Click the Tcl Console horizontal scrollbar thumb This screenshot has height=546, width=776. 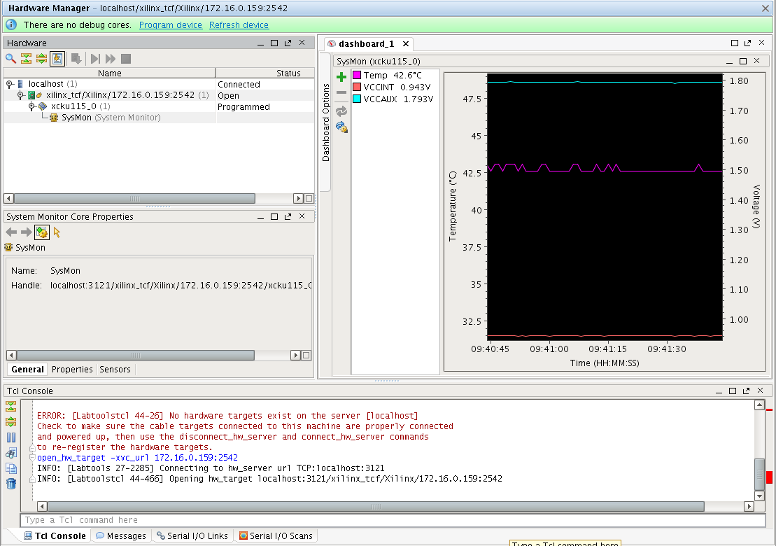tap(376, 506)
